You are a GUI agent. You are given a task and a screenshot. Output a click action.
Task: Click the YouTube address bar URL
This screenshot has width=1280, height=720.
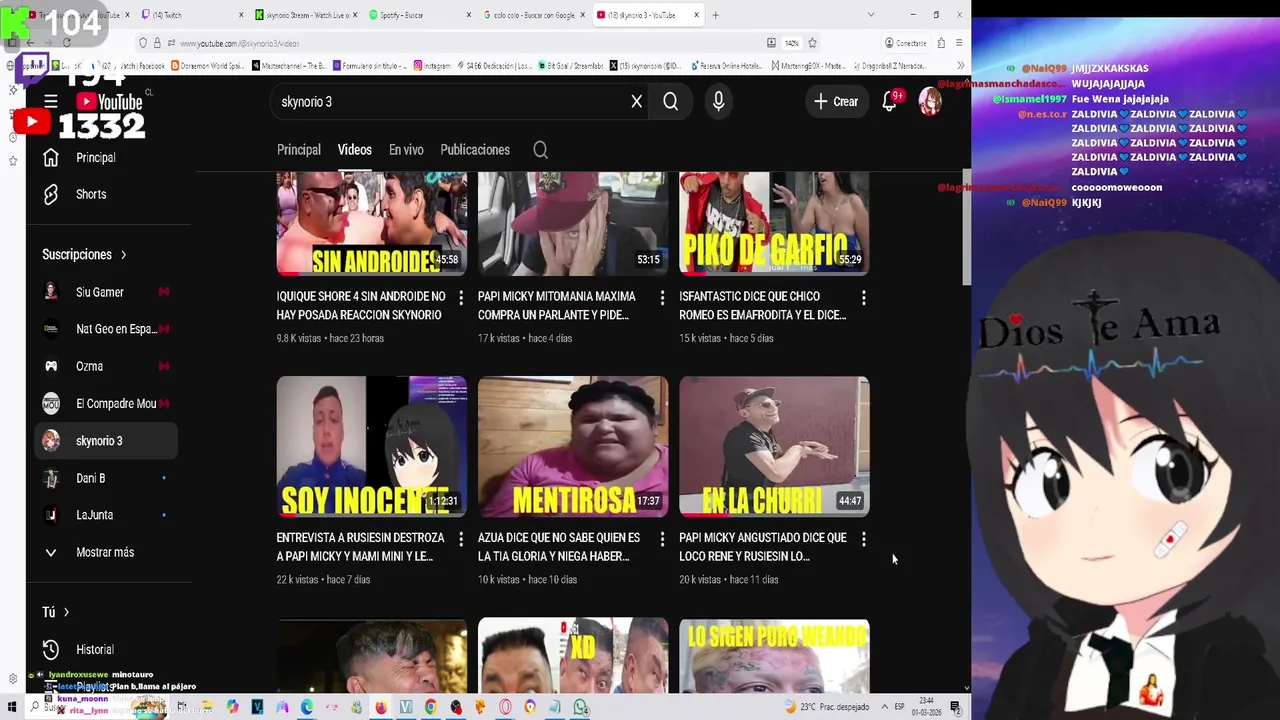(x=239, y=43)
